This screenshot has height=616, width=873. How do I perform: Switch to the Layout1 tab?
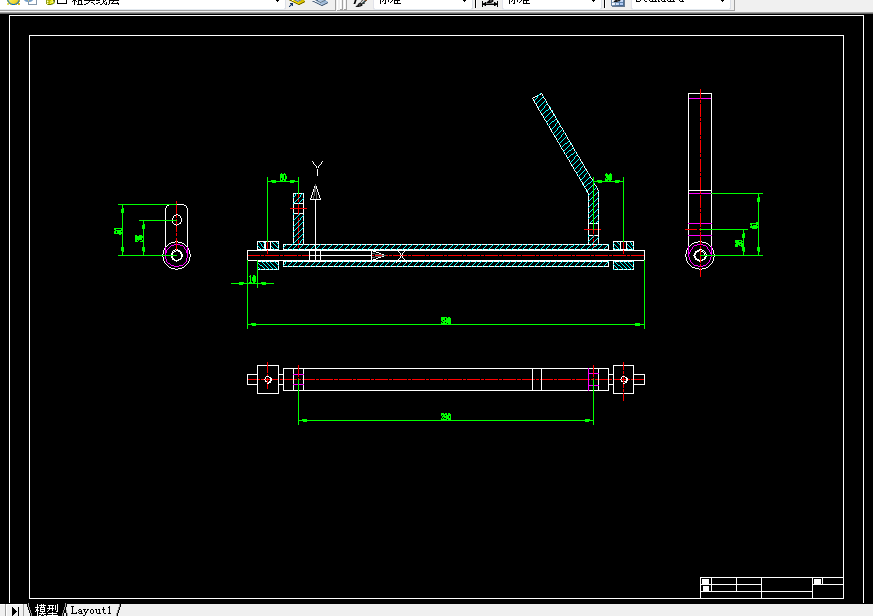click(x=91, y=610)
